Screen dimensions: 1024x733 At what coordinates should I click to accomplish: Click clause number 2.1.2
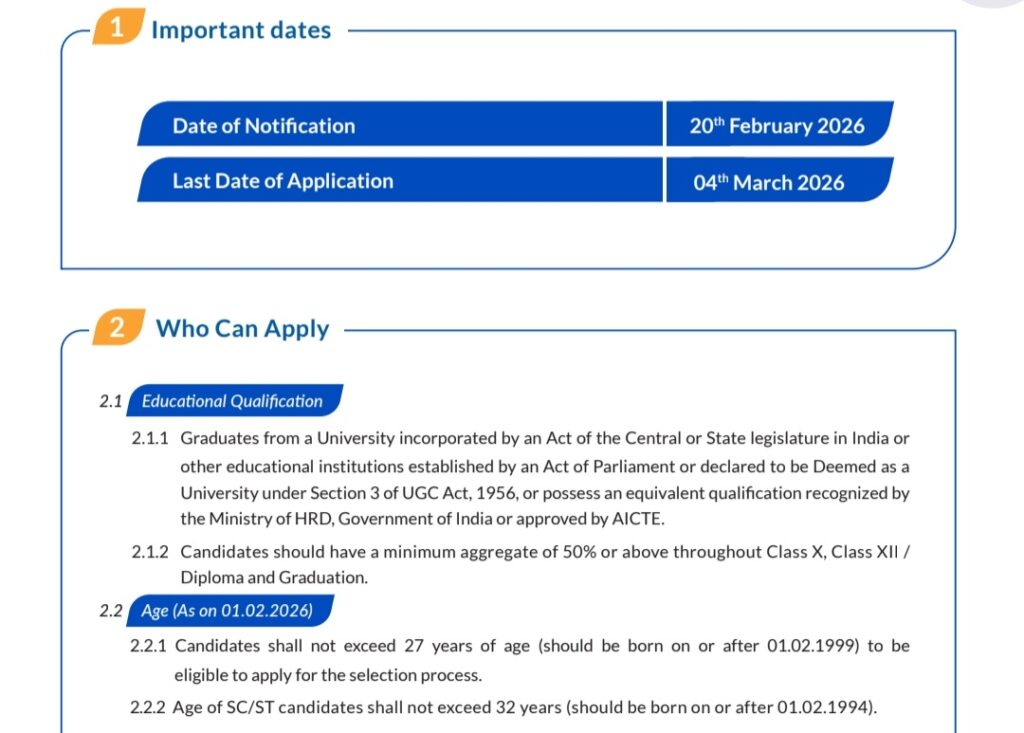coord(149,551)
